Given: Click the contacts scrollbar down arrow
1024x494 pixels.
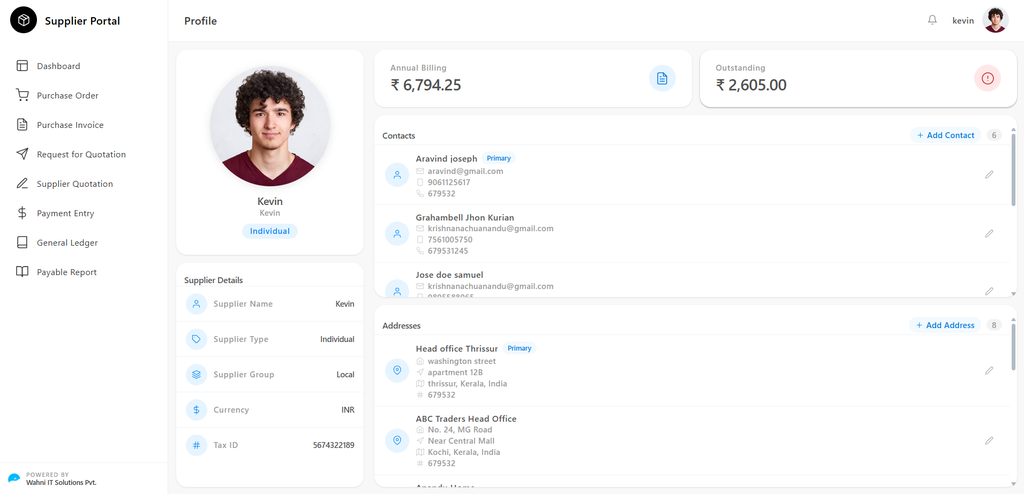Looking at the screenshot, I should [x=1014, y=294].
